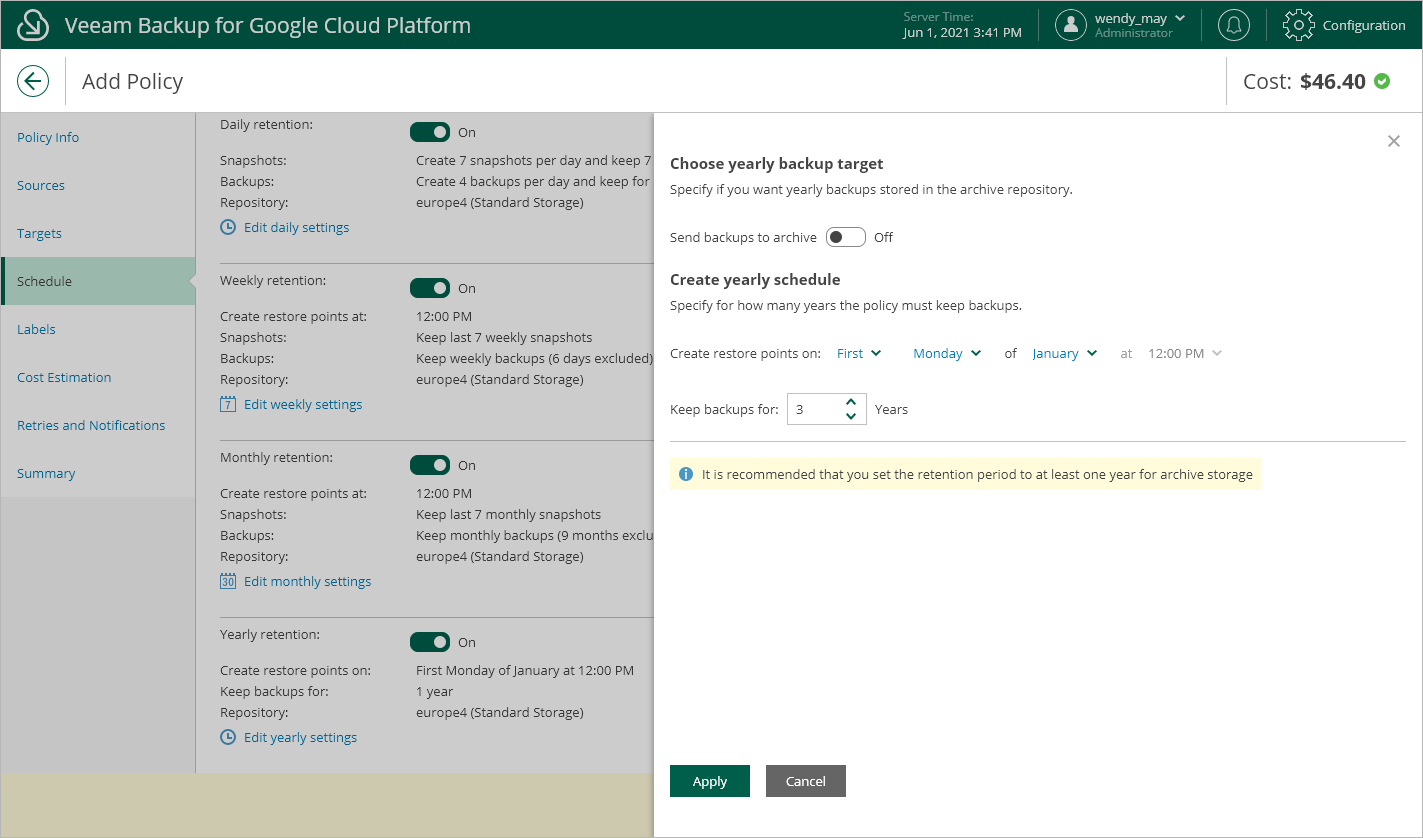The image size is (1423, 838).
Task: Click the Apply button
Action: 710,781
